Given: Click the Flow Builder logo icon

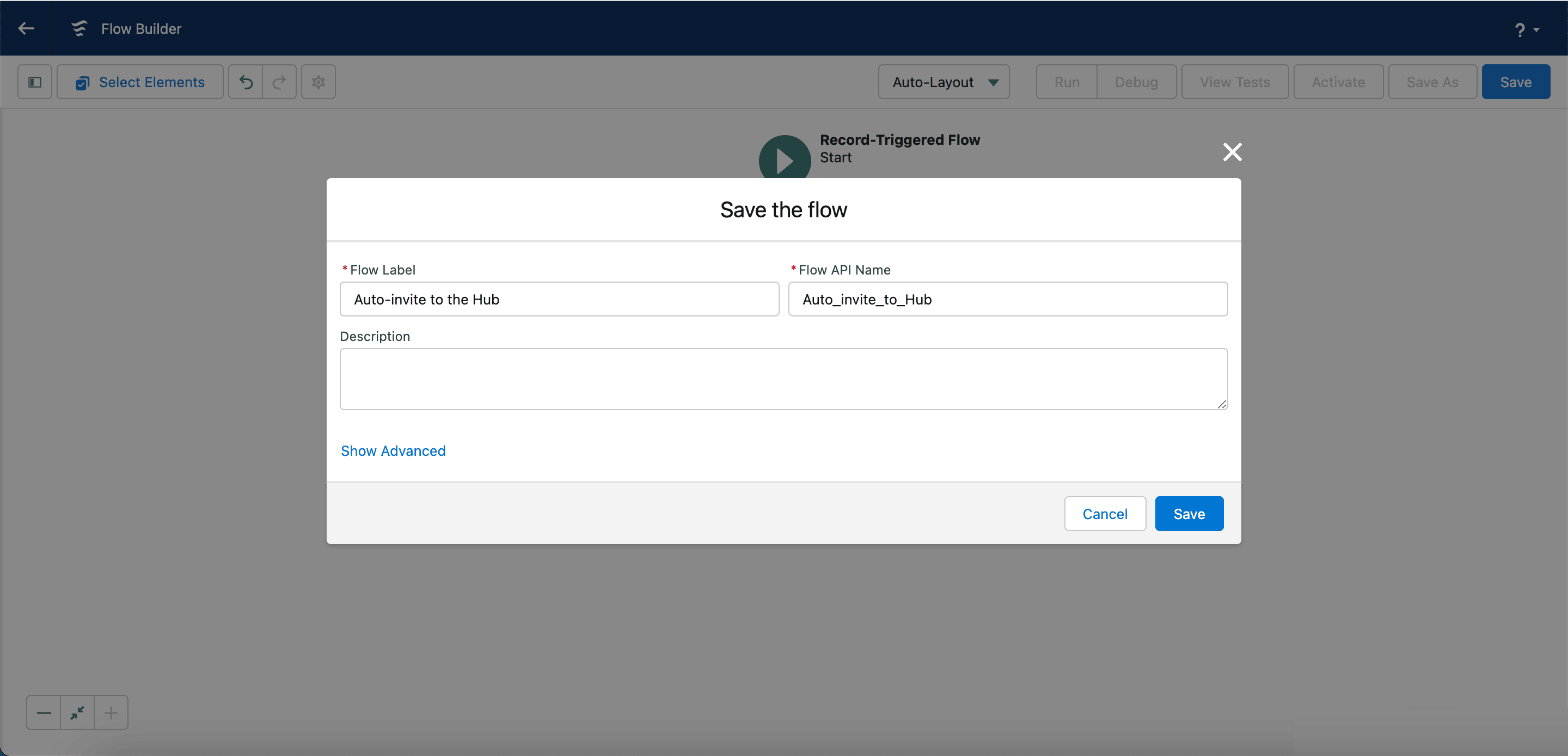Looking at the screenshot, I should 79,29.
